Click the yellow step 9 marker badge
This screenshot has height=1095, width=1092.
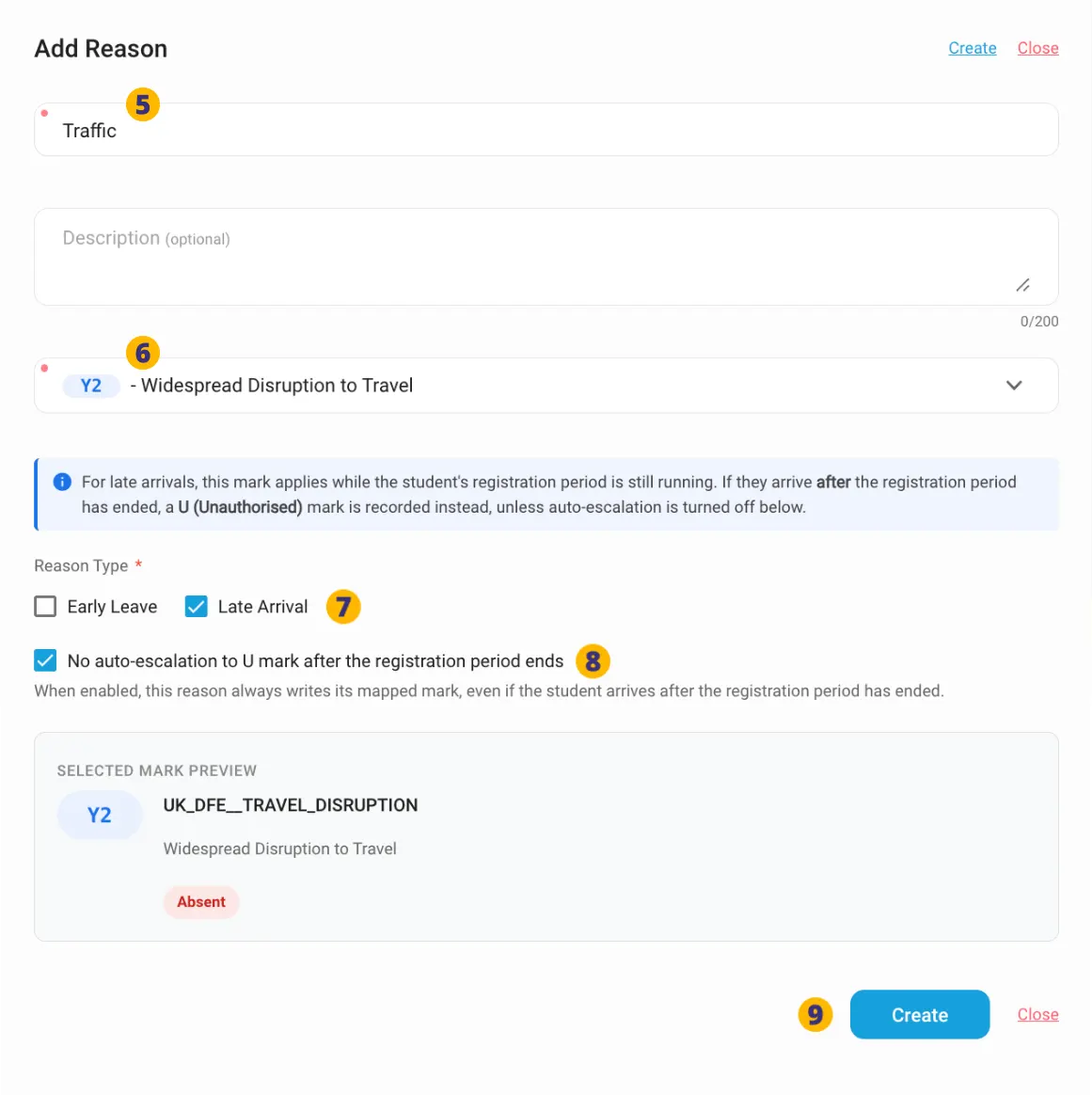pyautogui.click(x=815, y=1014)
